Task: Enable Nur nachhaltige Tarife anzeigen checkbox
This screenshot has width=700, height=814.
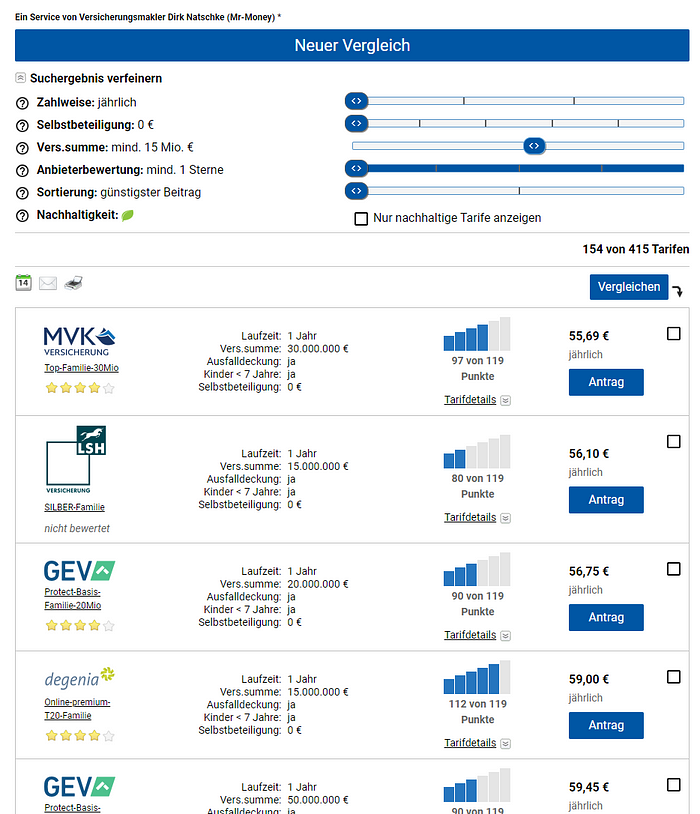Action: tap(361, 219)
